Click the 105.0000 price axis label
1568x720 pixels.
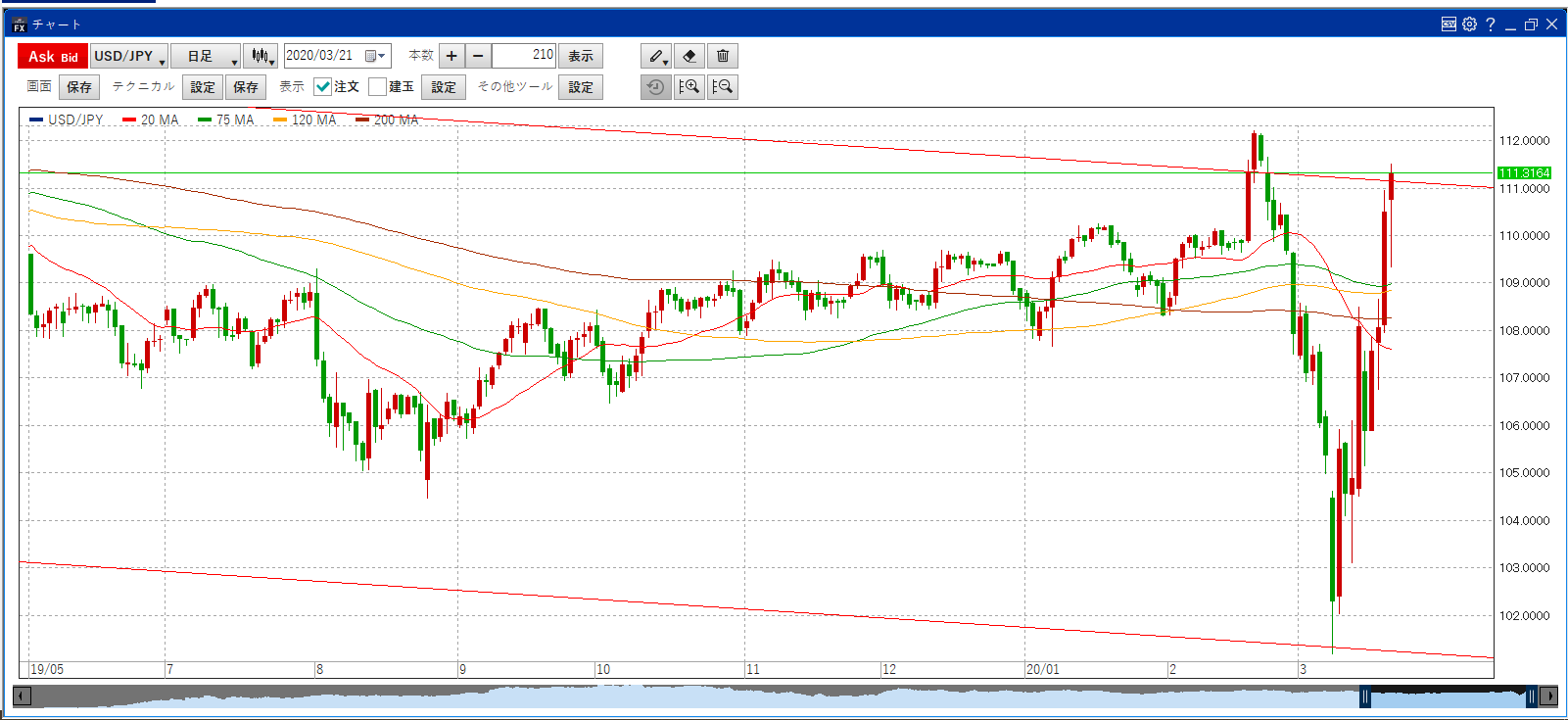point(1524,472)
